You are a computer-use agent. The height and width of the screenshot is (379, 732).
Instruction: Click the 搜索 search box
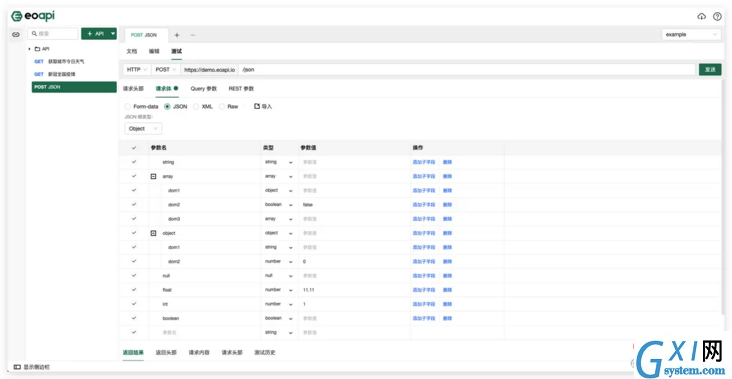pos(53,34)
